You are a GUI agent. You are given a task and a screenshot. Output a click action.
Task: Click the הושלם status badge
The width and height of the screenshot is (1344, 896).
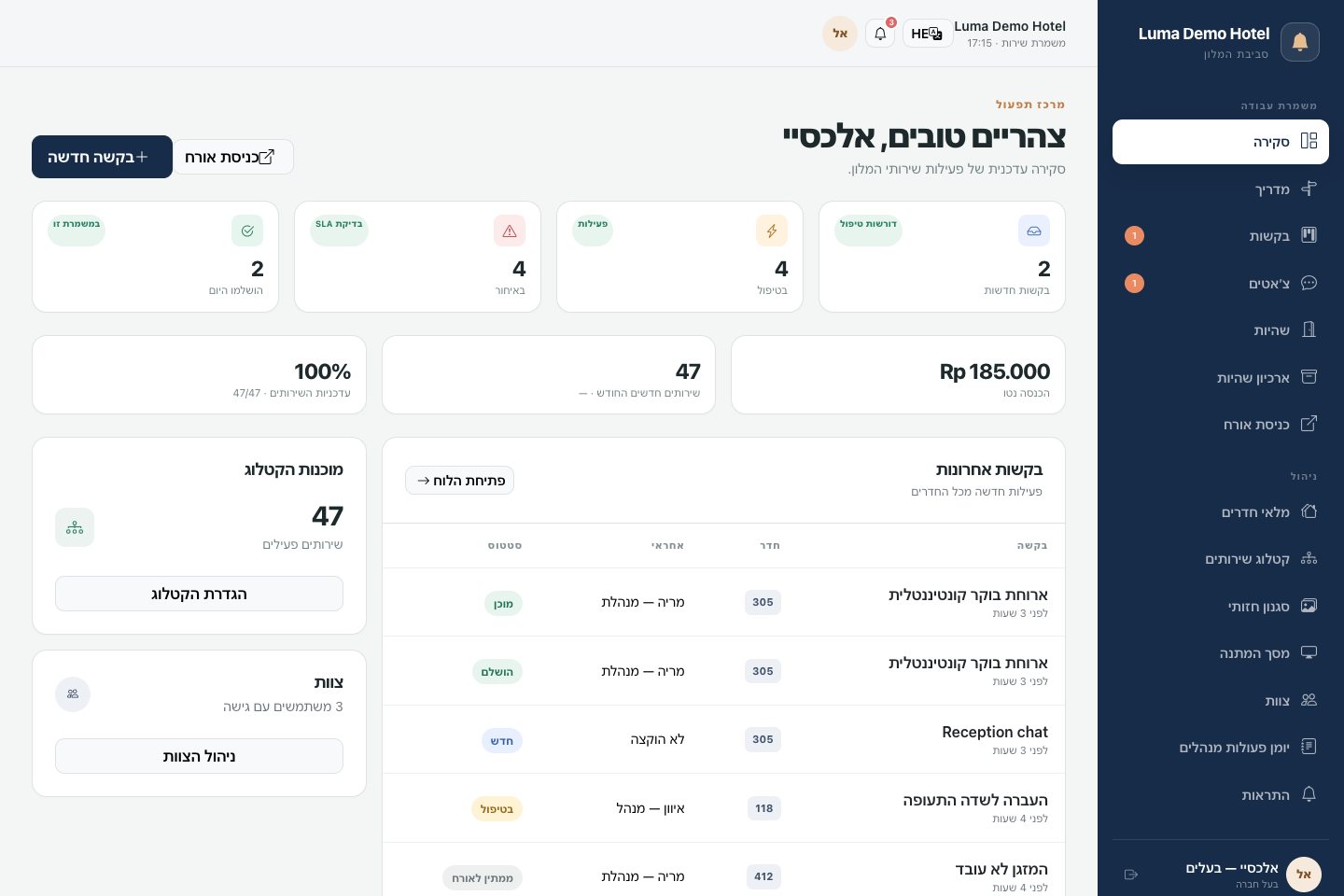[497, 672]
